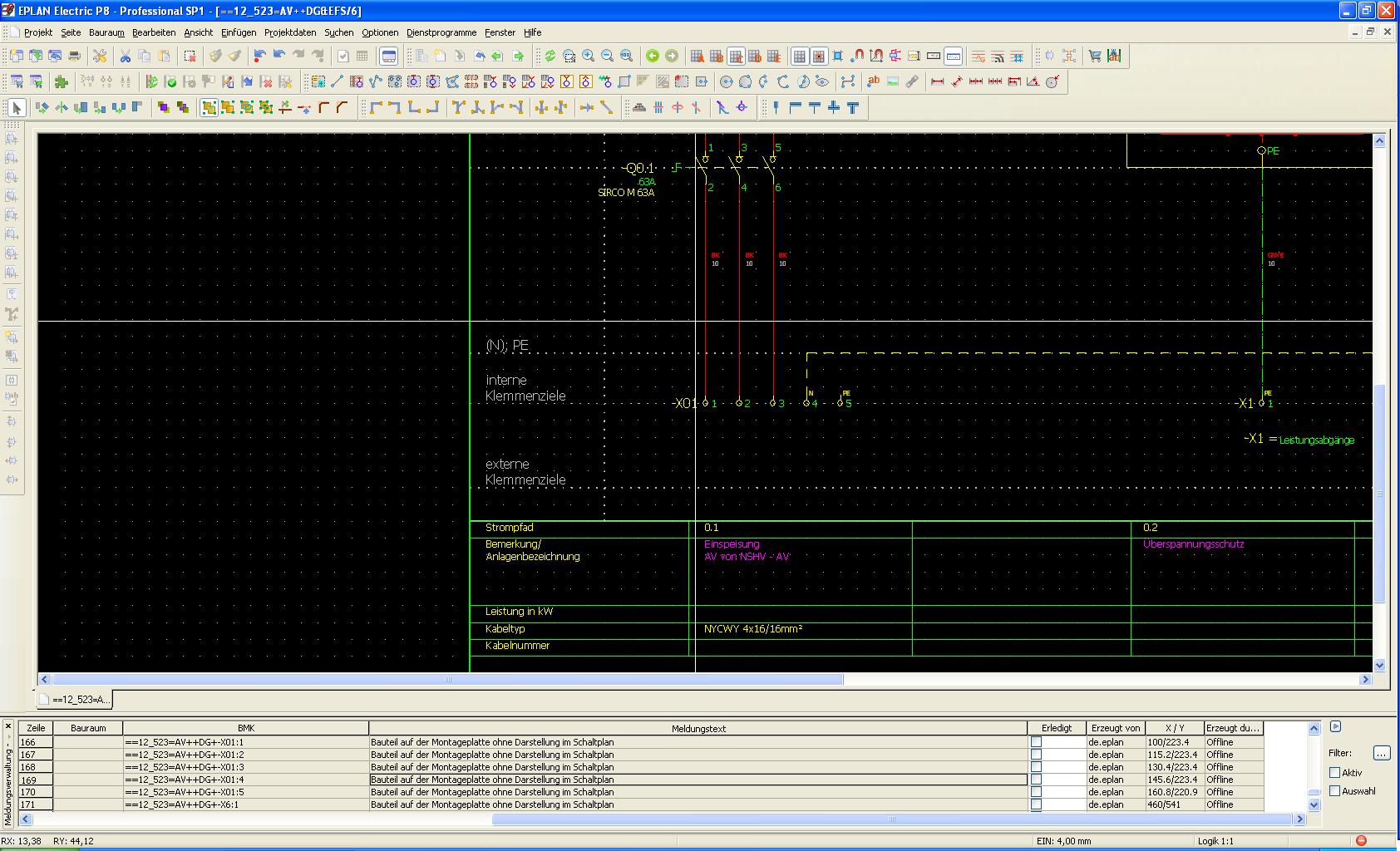The width and height of the screenshot is (1400, 851).
Task: Insert an image with the picture icon
Action: [x=892, y=81]
